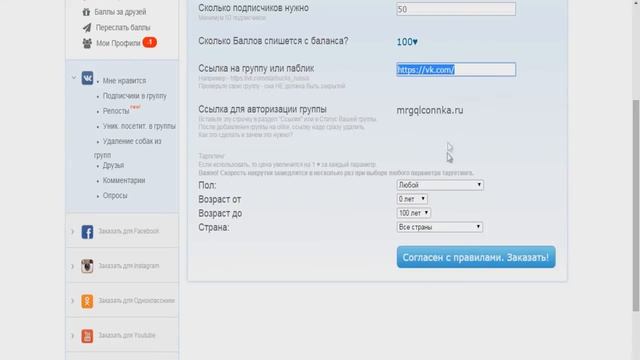640x360 pixels.
Task: Open Переслать баллы link
Action: click(123, 28)
